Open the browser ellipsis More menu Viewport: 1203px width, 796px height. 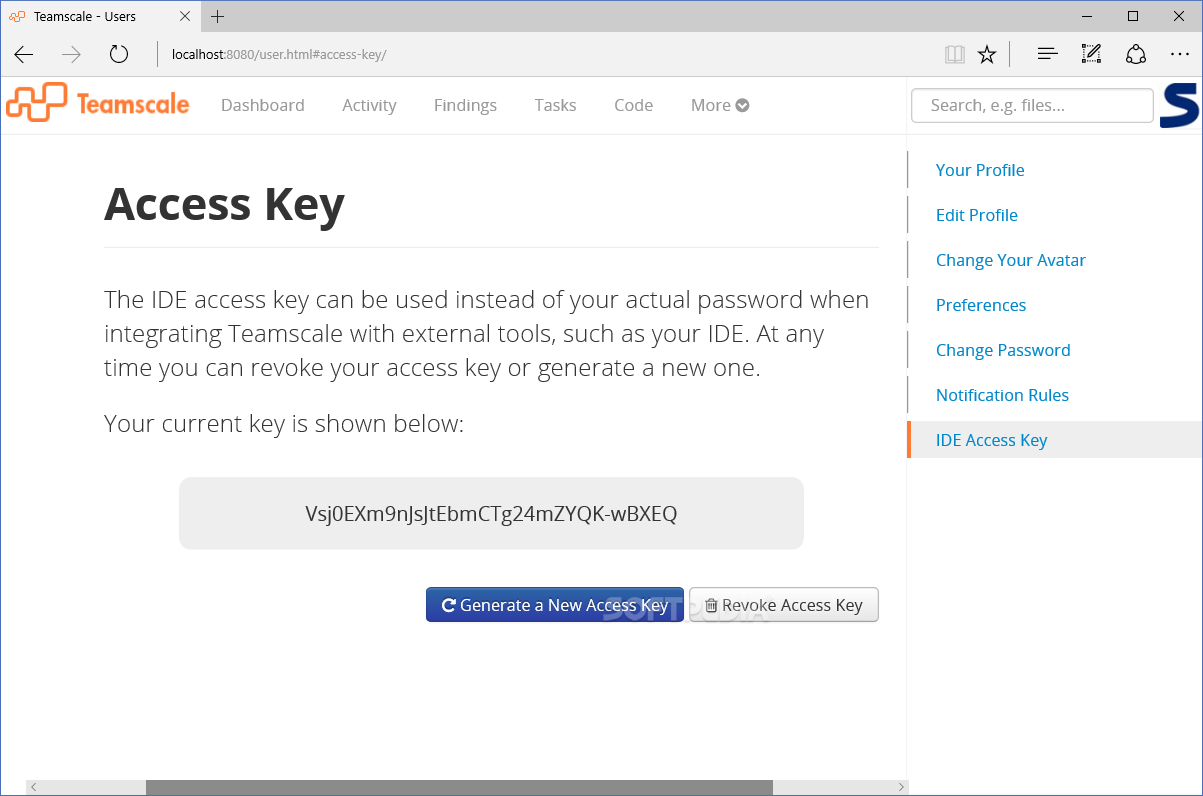pos(1179,54)
